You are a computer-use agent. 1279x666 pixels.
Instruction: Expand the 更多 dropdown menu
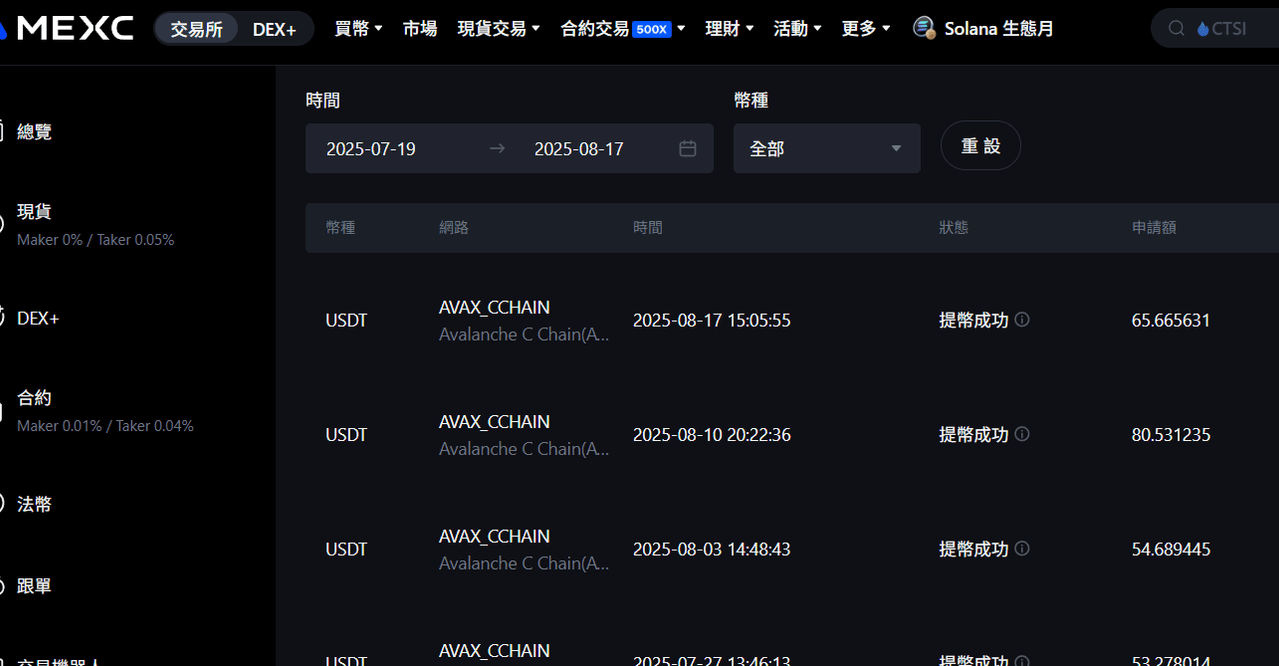(865, 29)
